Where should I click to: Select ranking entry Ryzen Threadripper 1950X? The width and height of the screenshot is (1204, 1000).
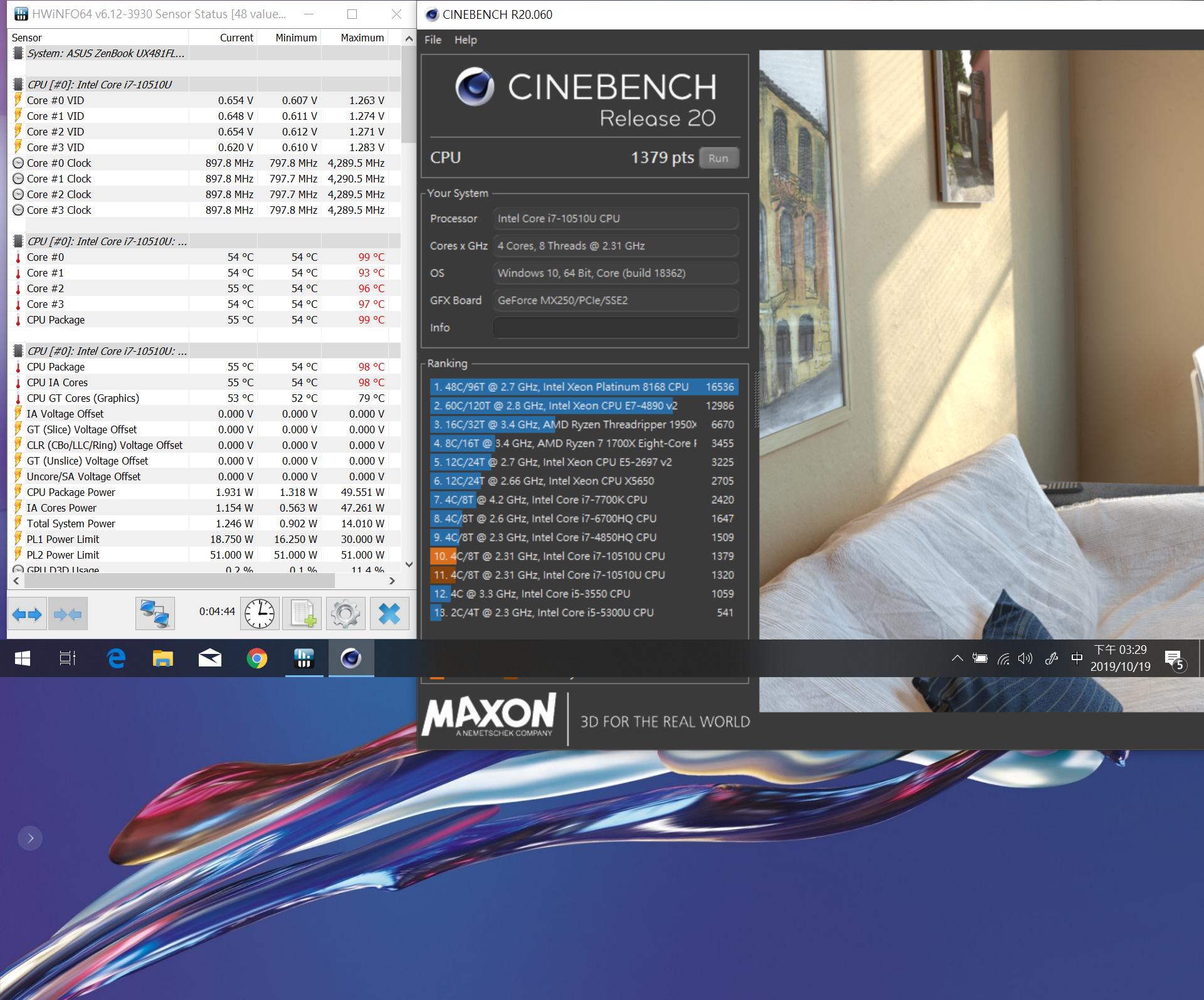(584, 424)
